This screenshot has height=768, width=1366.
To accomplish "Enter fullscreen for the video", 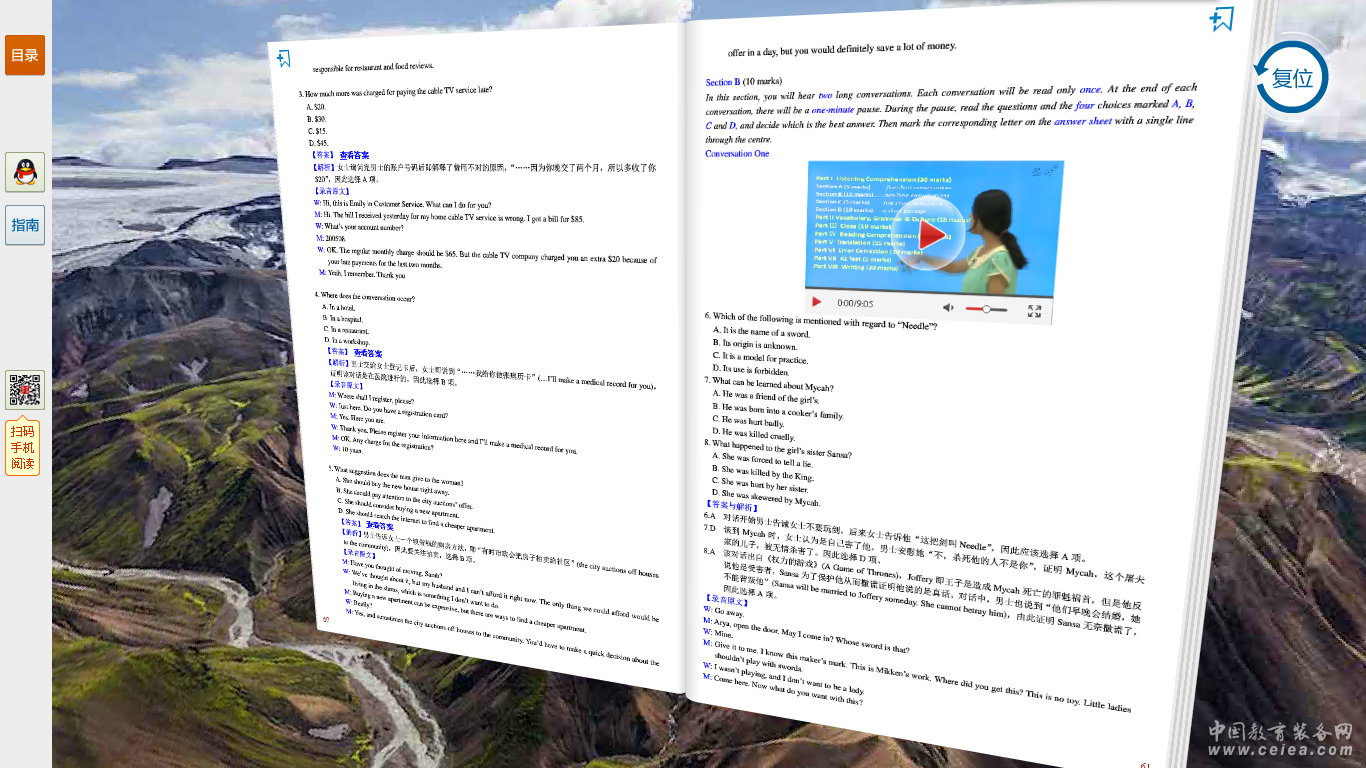I will [x=1034, y=311].
